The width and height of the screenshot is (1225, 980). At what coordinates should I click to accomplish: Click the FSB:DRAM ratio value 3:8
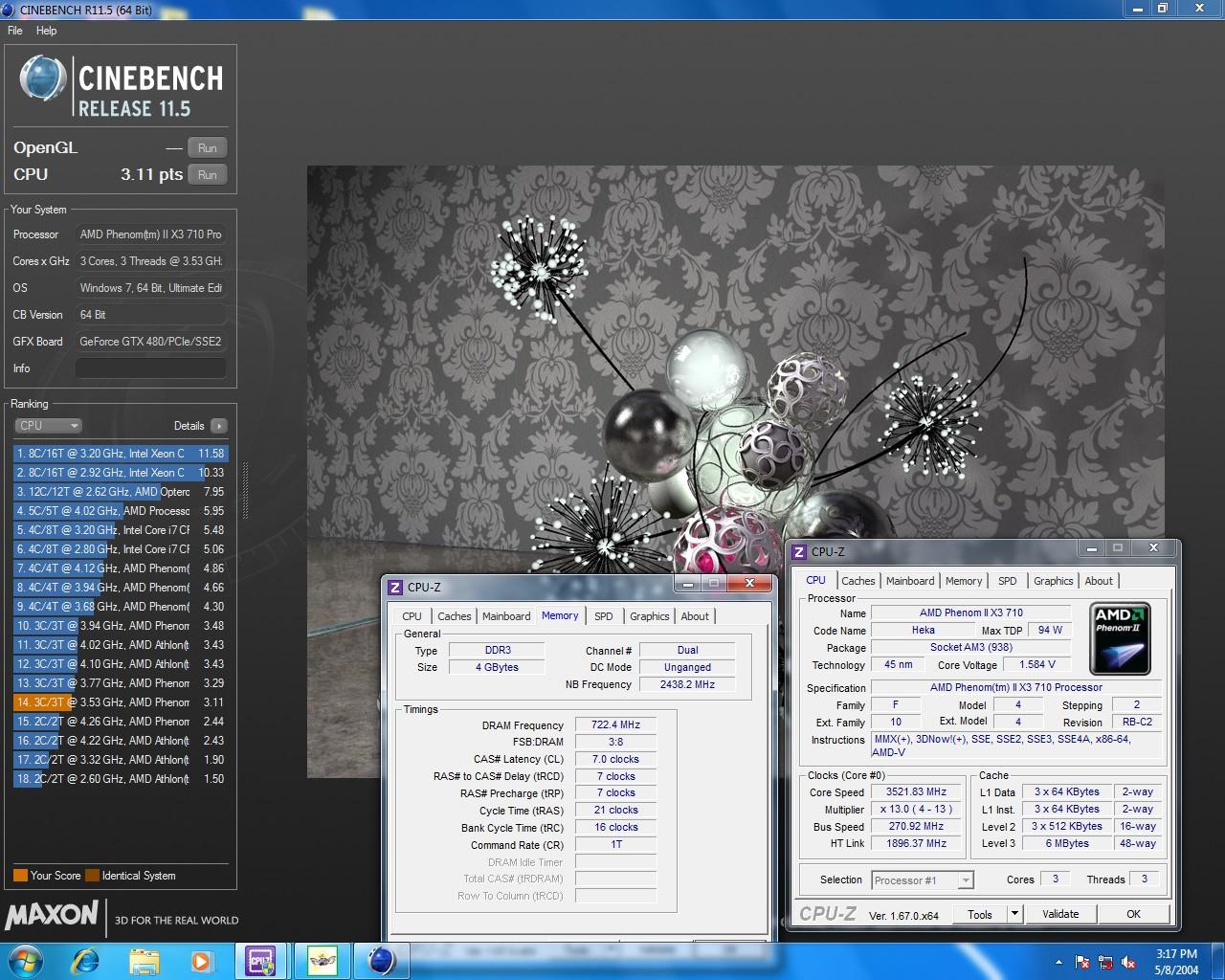(x=615, y=742)
